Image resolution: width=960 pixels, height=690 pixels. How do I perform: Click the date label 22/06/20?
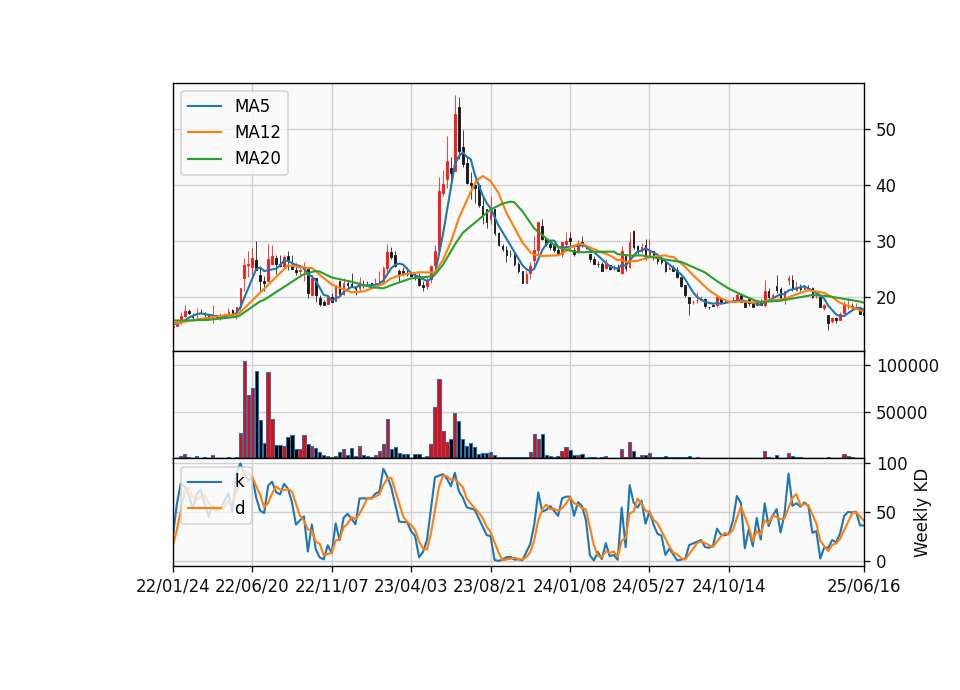pyautogui.click(x=252, y=587)
